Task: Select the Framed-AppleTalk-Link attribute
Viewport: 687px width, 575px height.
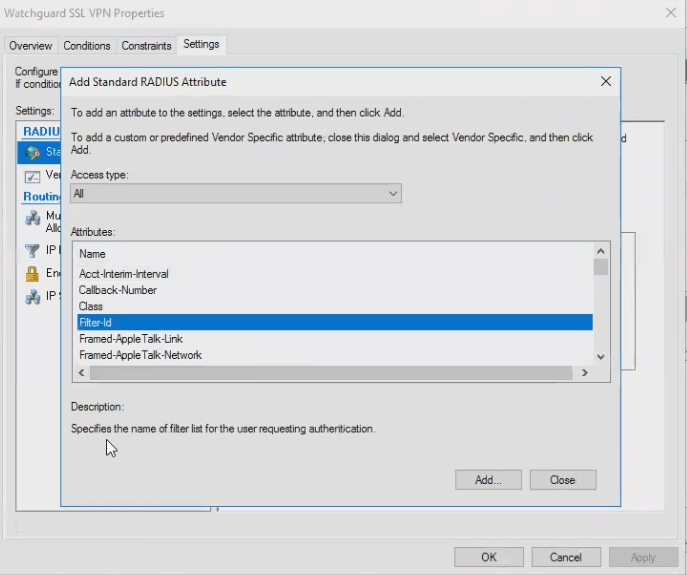Action: (x=131, y=339)
